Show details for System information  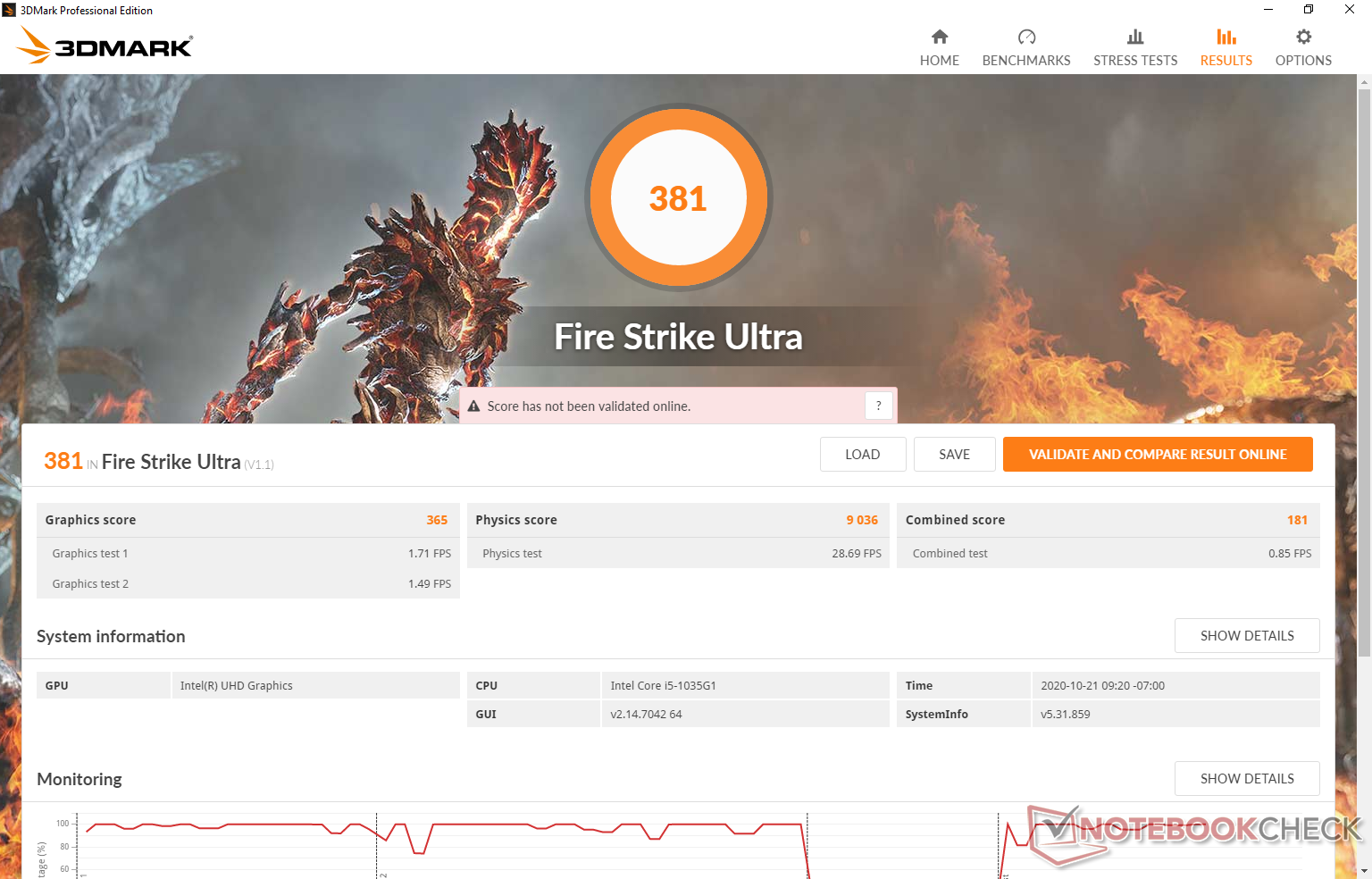coord(1247,635)
